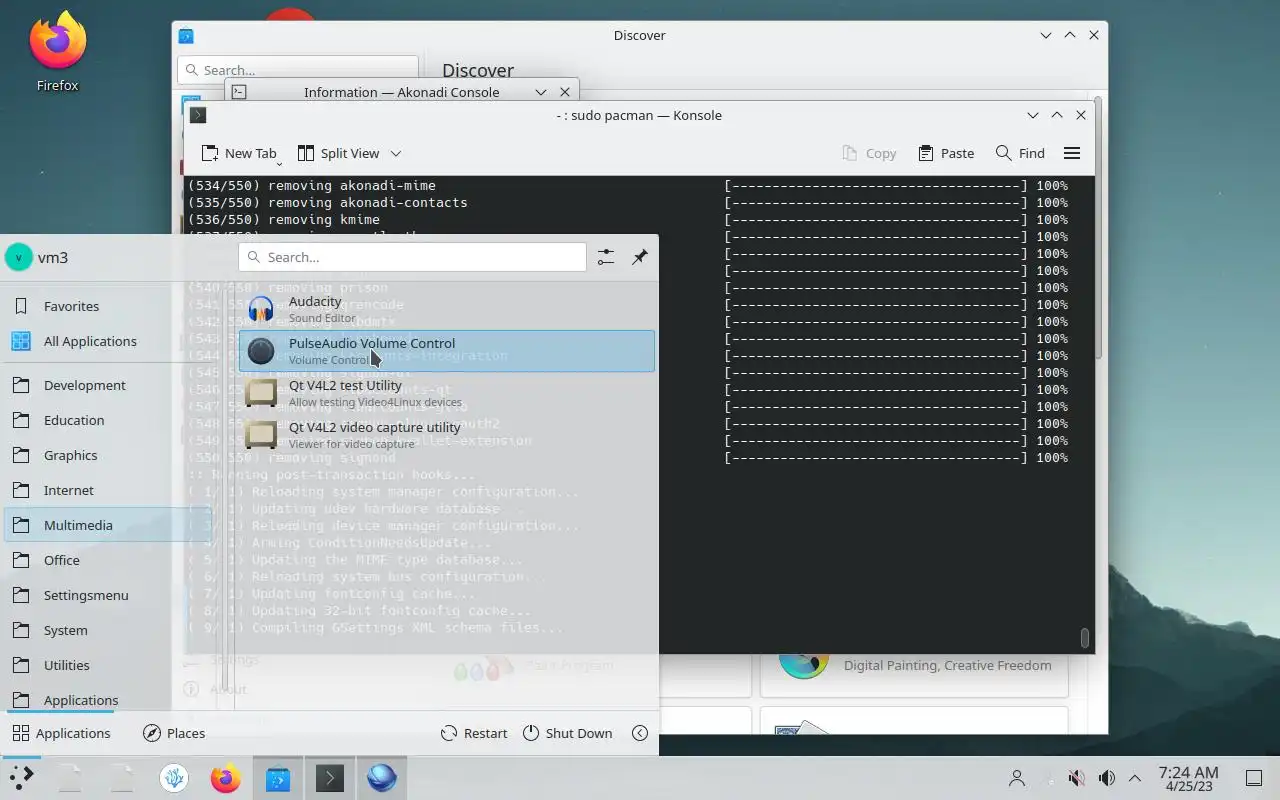
Task: Open the volume tray icon
Action: pyautogui.click(x=1107, y=778)
